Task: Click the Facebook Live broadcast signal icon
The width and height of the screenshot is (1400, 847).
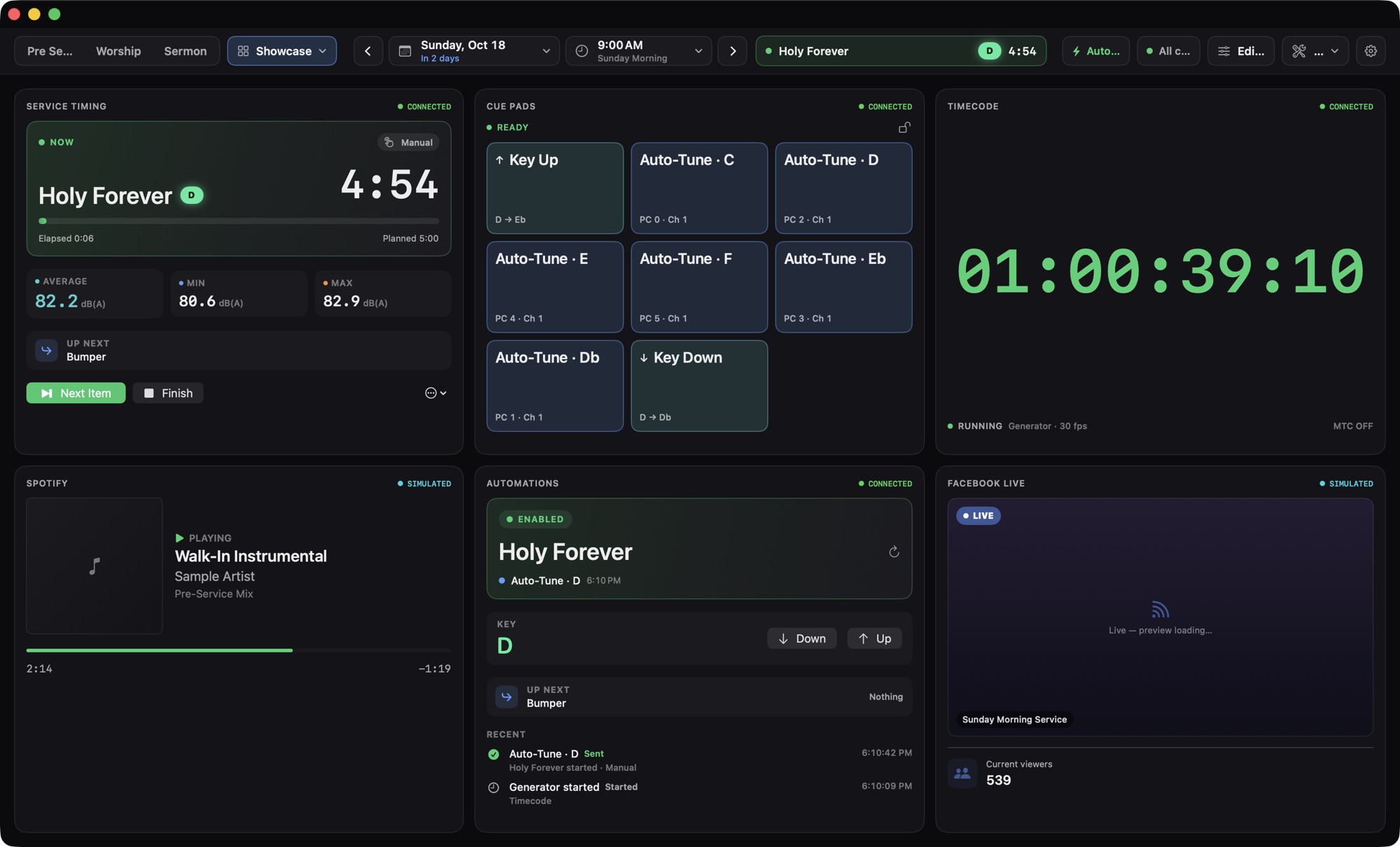Action: [x=1160, y=610]
